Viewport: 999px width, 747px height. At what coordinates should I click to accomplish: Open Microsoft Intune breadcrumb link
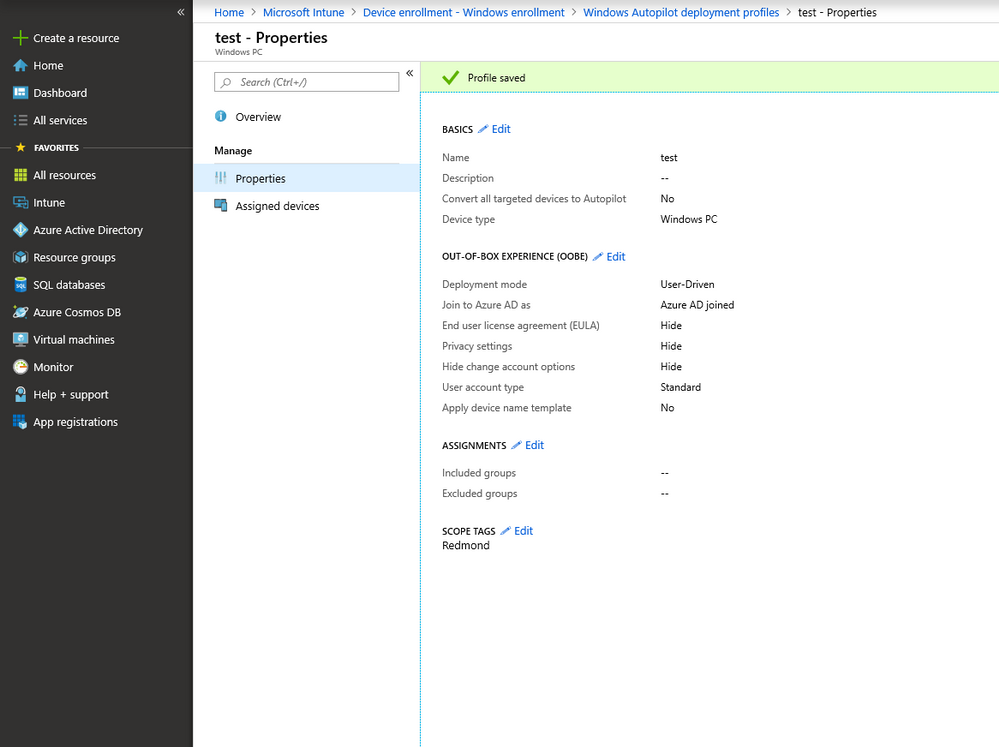[303, 12]
